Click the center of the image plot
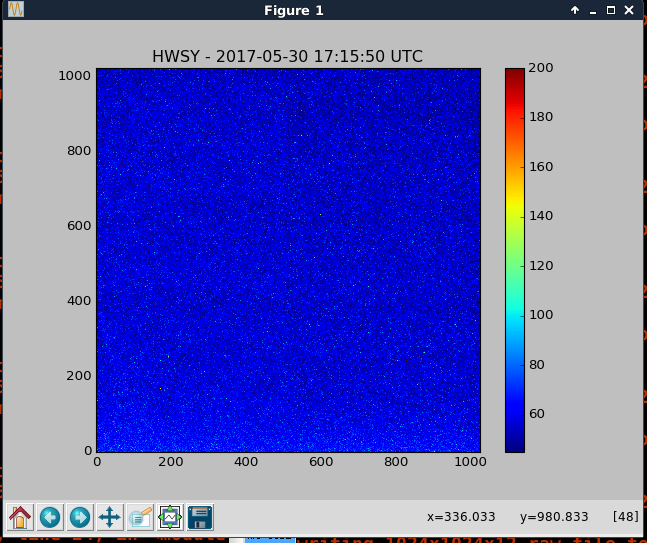The width and height of the screenshot is (647, 543). coord(288,260)
